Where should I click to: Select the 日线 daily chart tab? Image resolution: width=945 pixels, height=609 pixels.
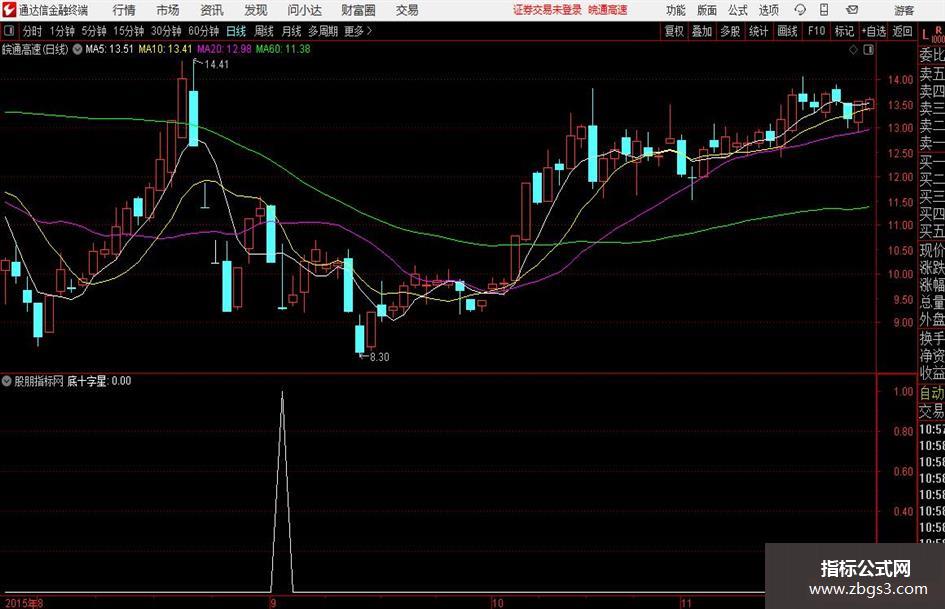pyautogui.click(x=236, y=31)
